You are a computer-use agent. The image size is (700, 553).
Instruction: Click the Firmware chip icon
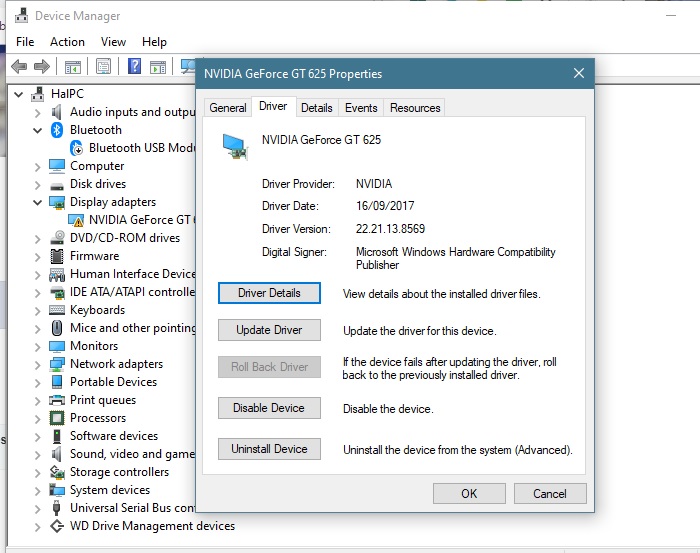tap(57, 256)
